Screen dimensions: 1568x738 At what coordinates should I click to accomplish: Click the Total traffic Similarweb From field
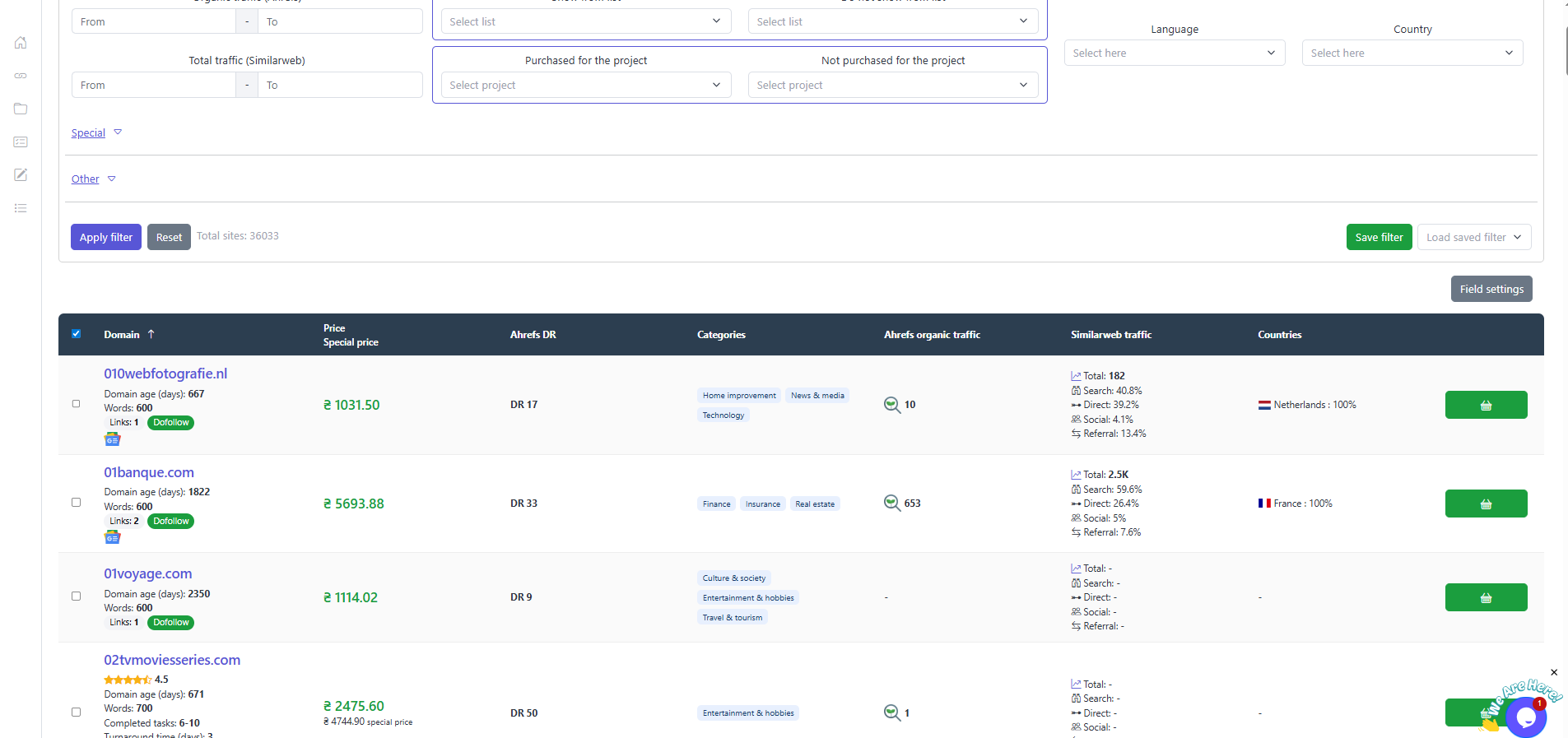coord(154,85)
